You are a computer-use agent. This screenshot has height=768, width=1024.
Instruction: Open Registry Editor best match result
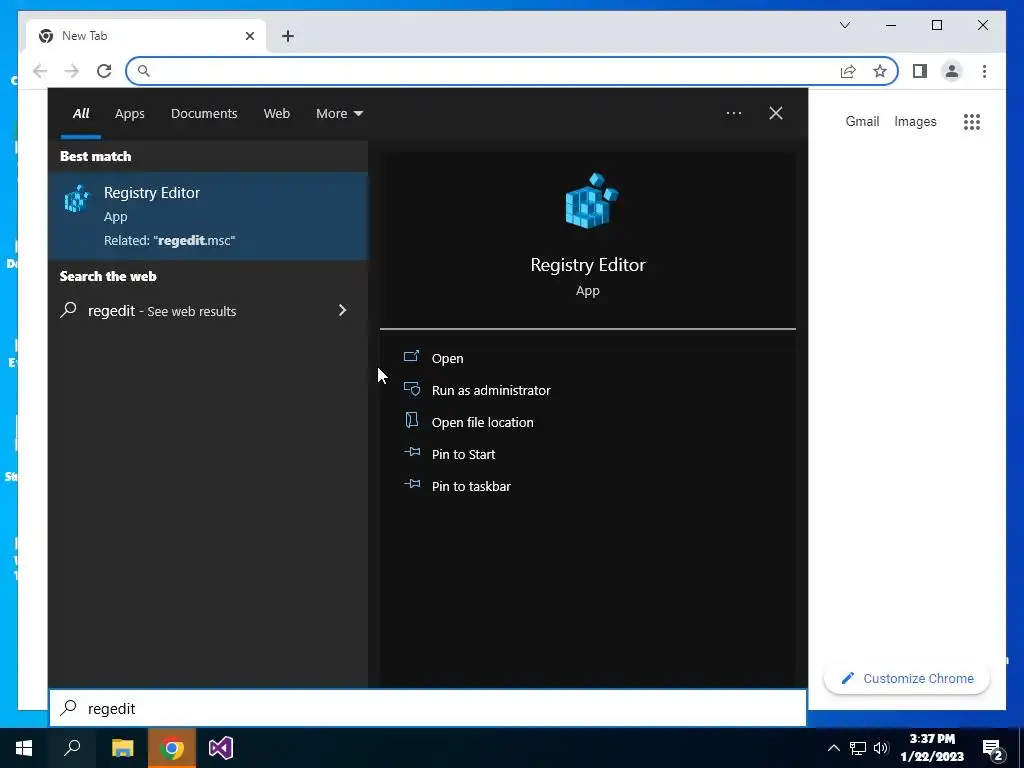tap(208, 216)
